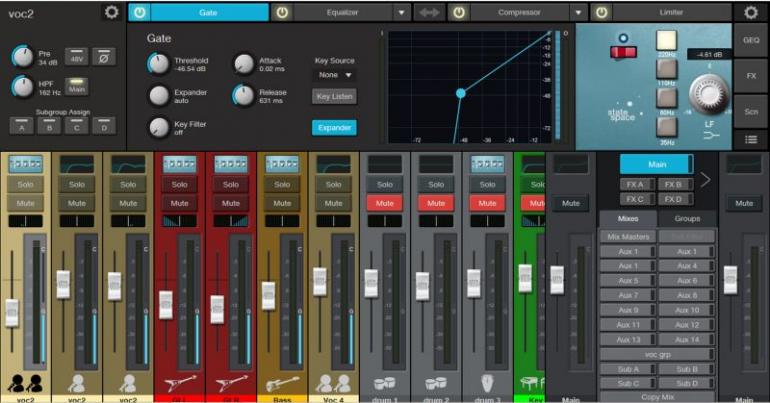Toggle the Gate power button
Viewport: 770px width, 403px height.
point(139,13)
